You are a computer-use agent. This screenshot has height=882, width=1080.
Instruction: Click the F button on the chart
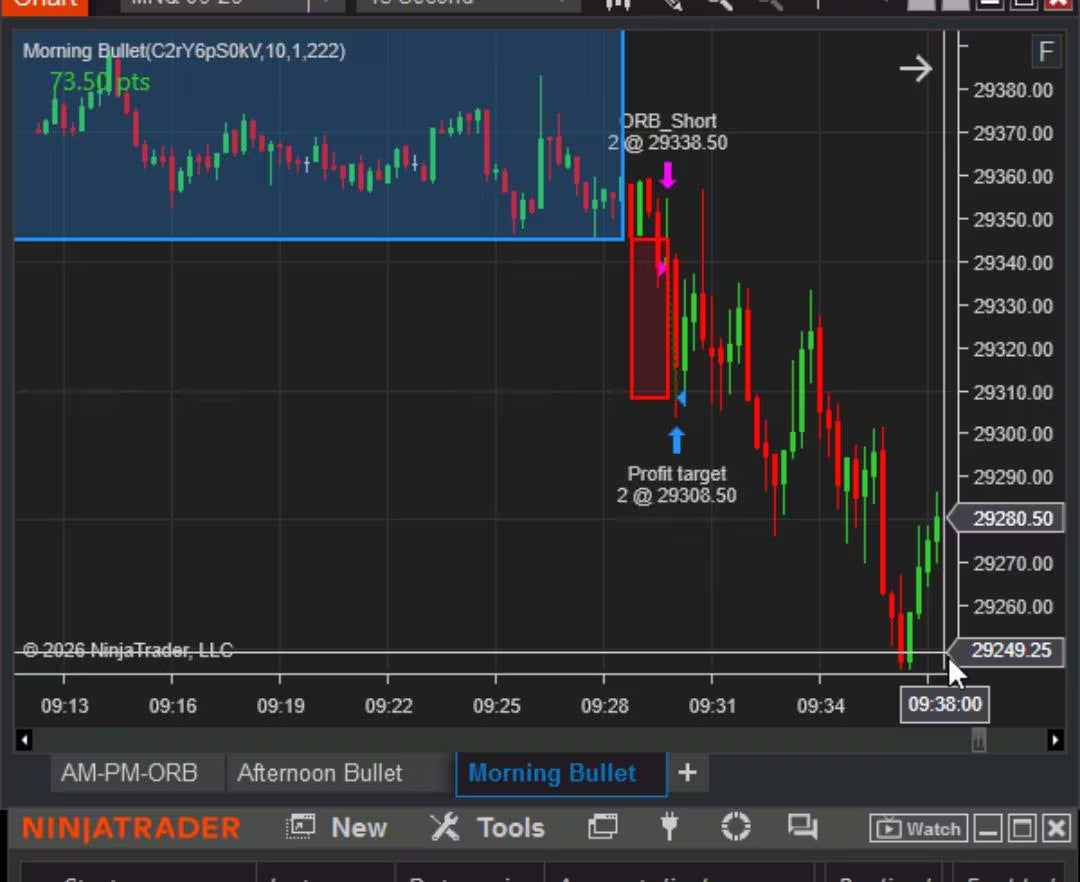tap(1046, 52)
